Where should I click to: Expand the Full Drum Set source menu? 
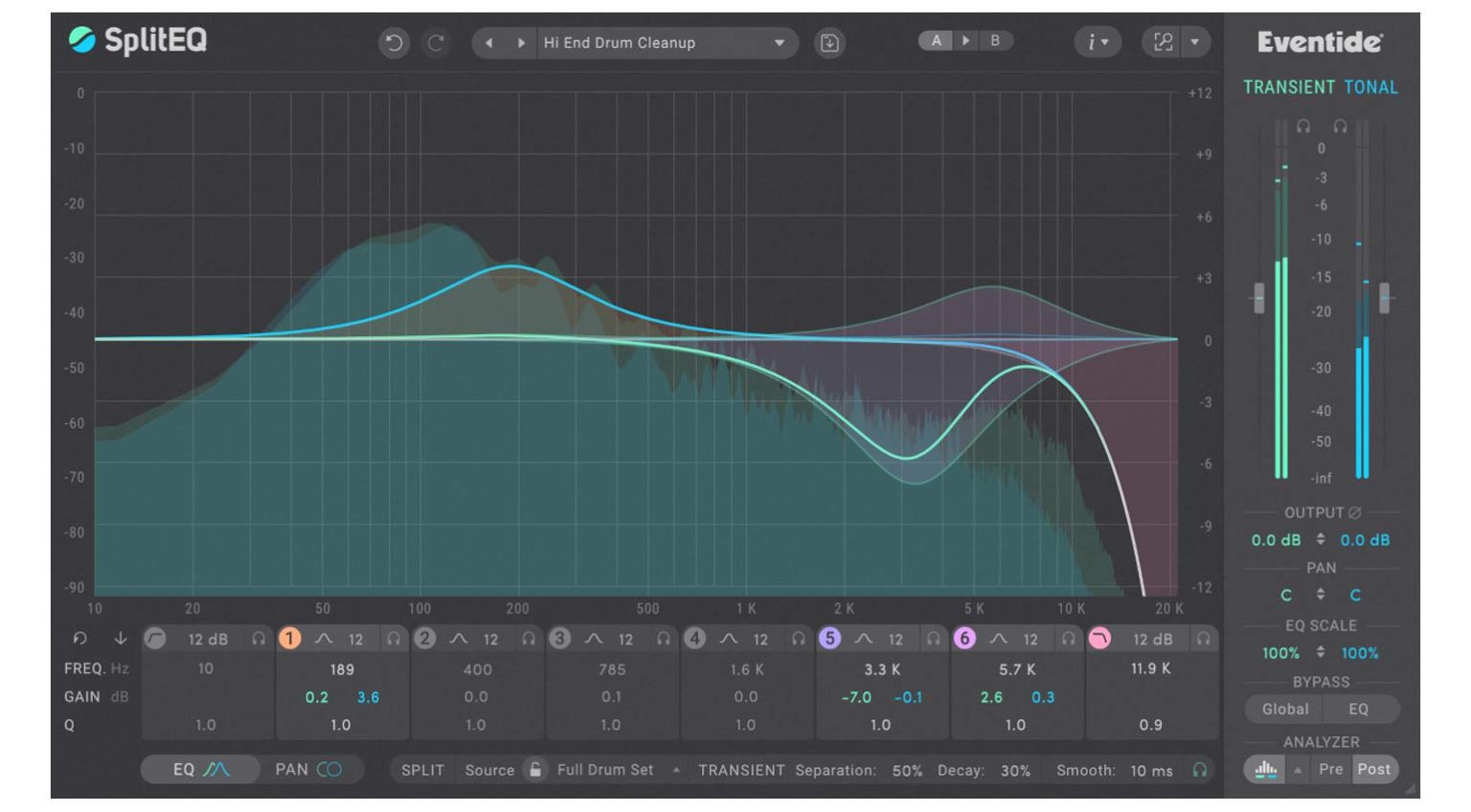point(677,770)
